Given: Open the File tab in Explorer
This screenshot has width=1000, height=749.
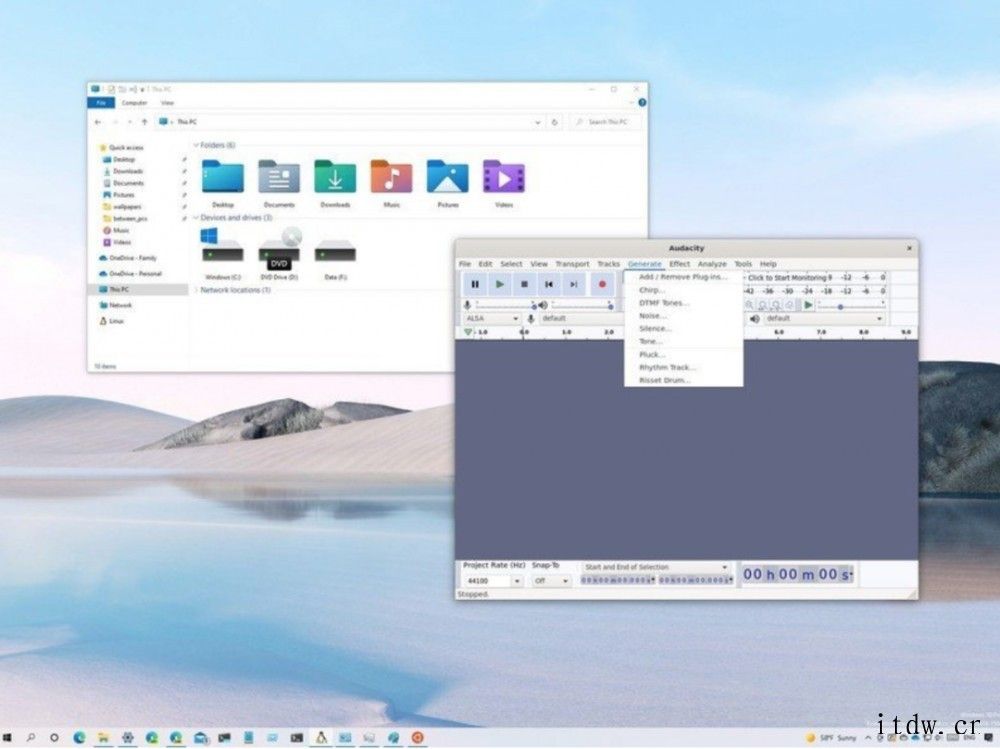Looking at the screenshot, I should [101, 103].
